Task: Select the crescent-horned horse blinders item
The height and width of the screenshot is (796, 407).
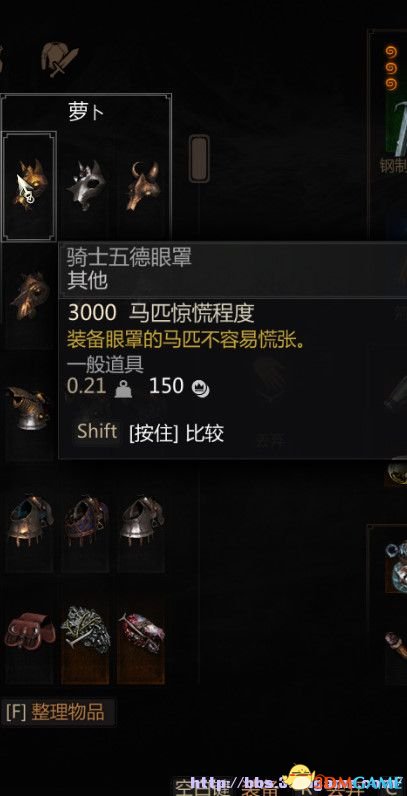Action: click(142, 186)
